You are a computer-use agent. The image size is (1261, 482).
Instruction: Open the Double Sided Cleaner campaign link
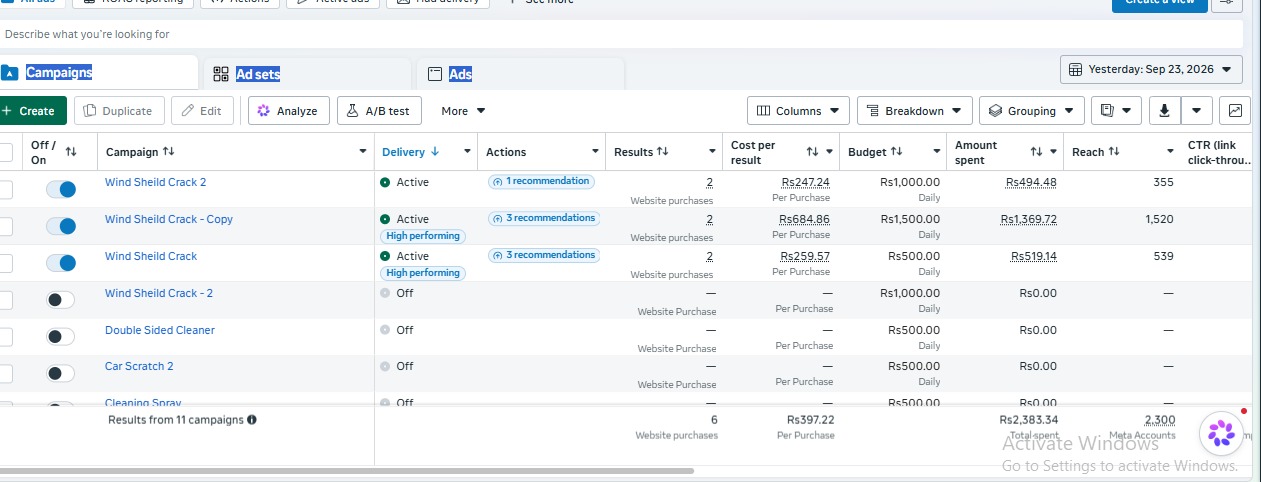click(x=160, y=330)
